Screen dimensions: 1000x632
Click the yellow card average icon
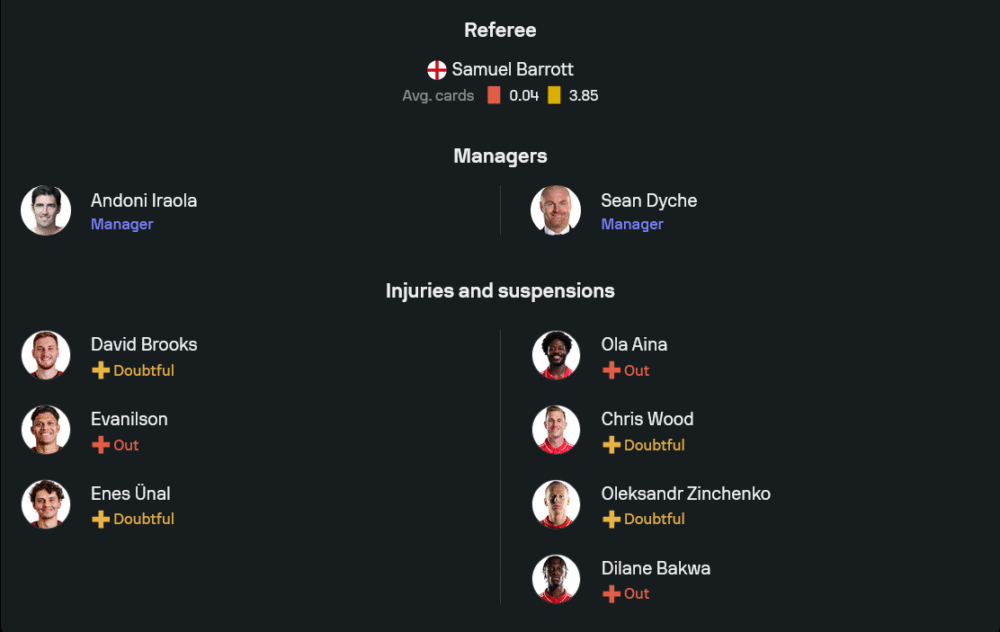point(554,96)
